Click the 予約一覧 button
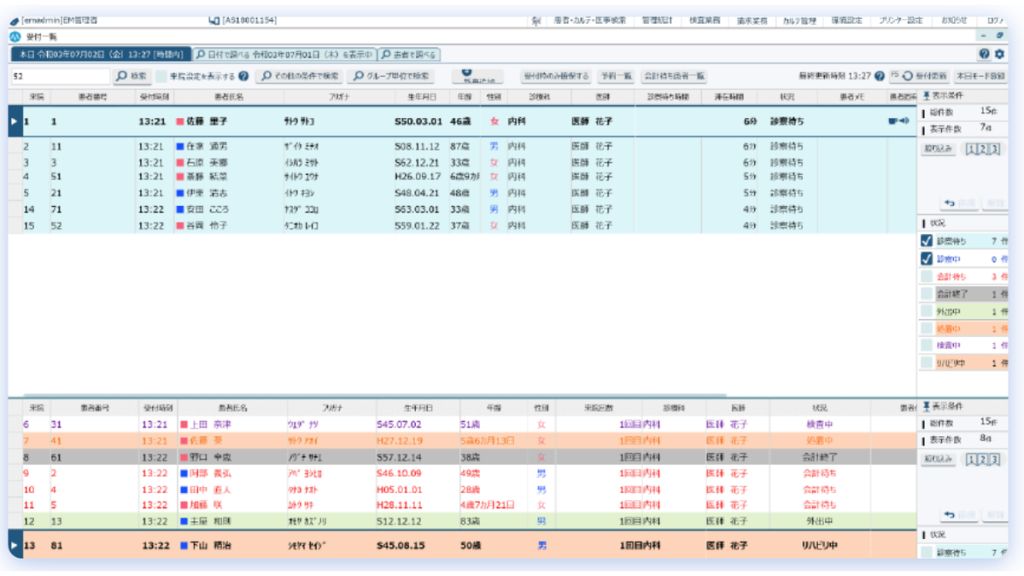 point(614,76)
